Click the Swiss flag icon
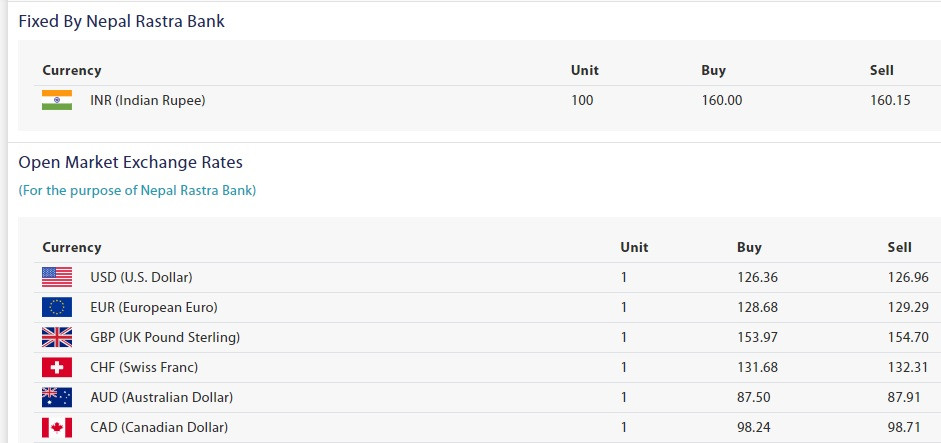 [57, 367]
